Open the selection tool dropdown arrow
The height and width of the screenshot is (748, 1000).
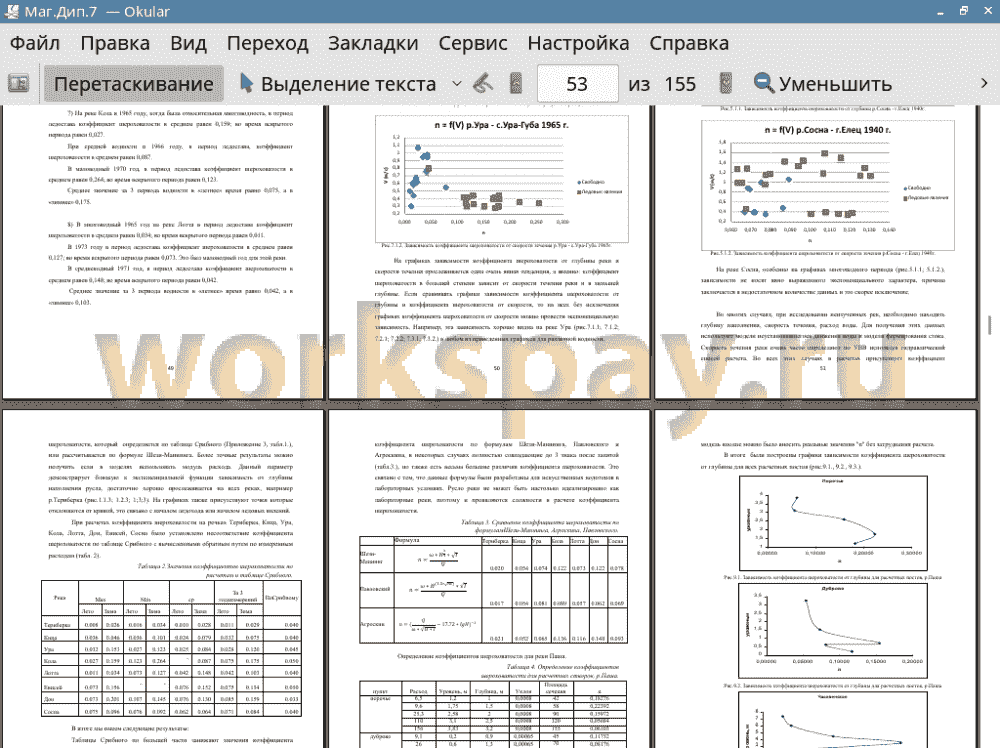(x=457, y=84)
